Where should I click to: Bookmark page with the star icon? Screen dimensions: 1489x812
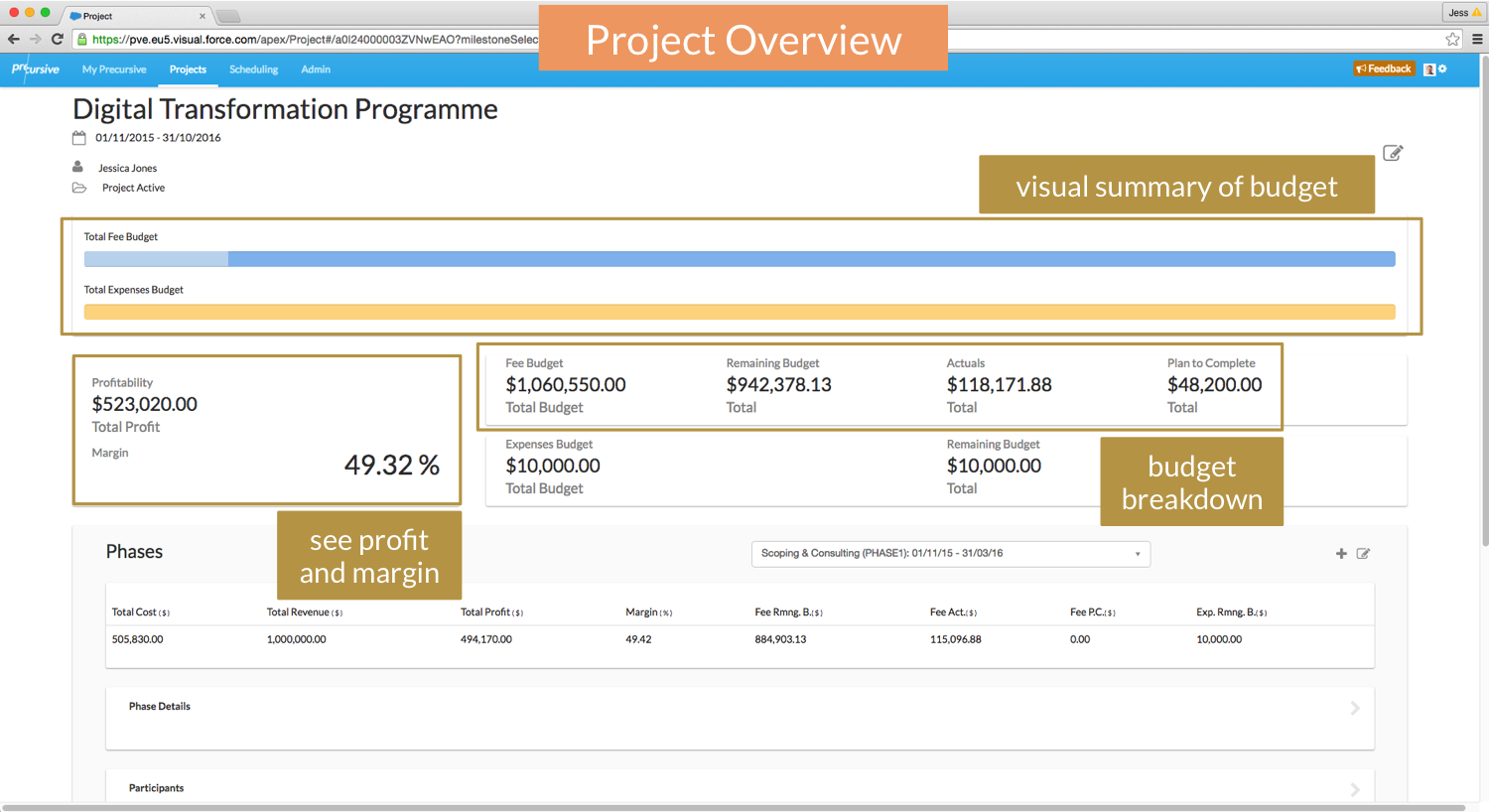[1452, 40]
